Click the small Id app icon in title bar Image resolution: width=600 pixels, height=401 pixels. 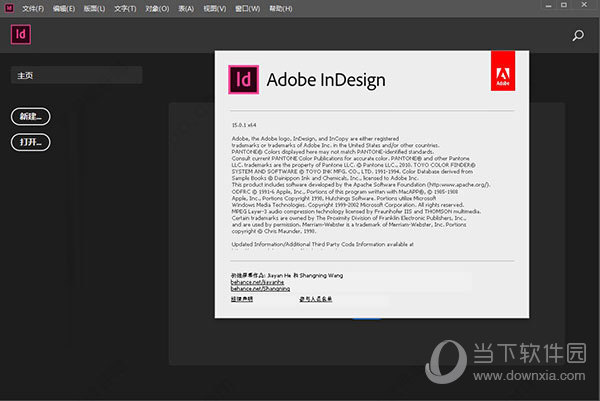(8, 7)
